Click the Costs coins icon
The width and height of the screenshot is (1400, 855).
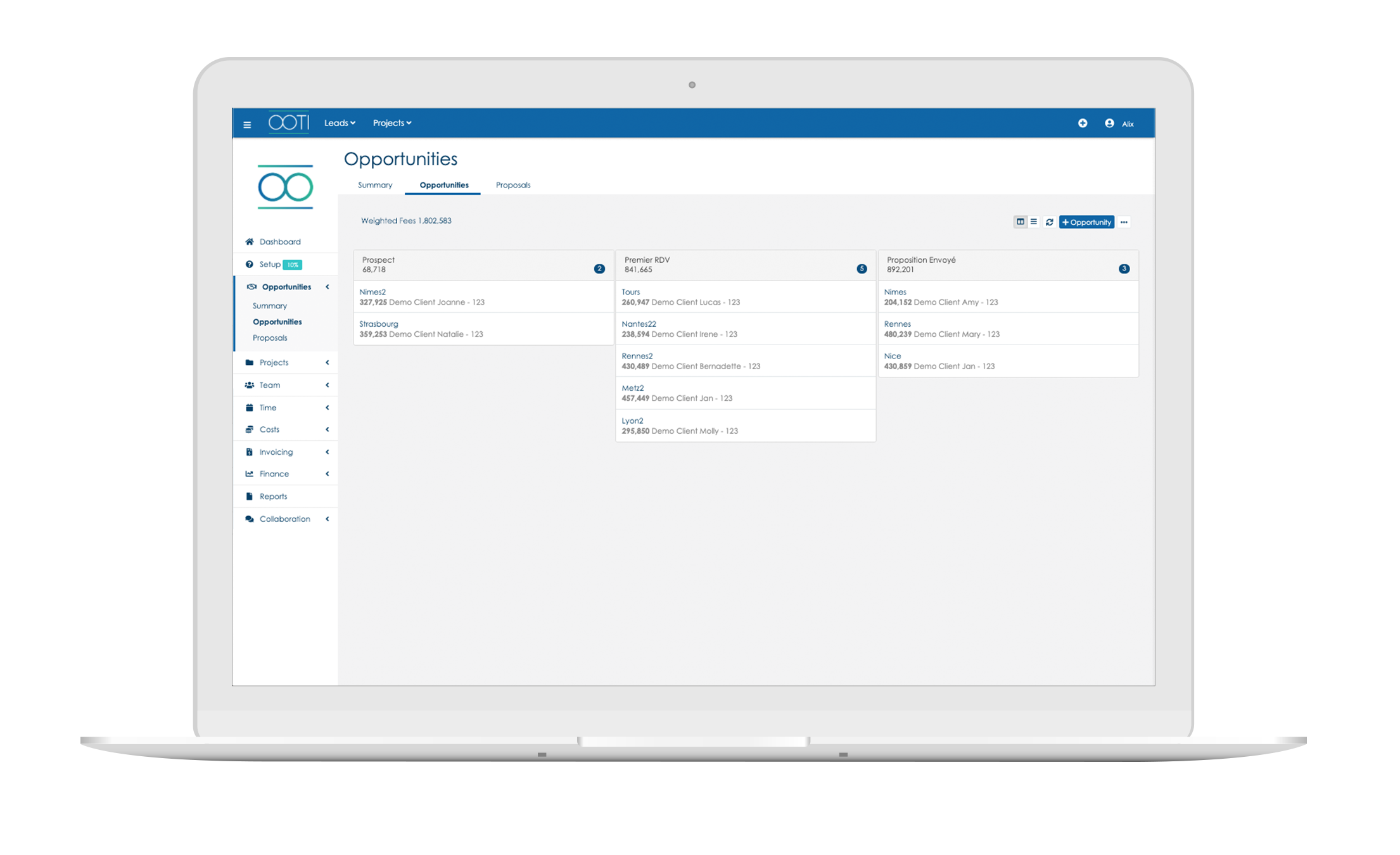pyautogui.click(x=250, y=429)
